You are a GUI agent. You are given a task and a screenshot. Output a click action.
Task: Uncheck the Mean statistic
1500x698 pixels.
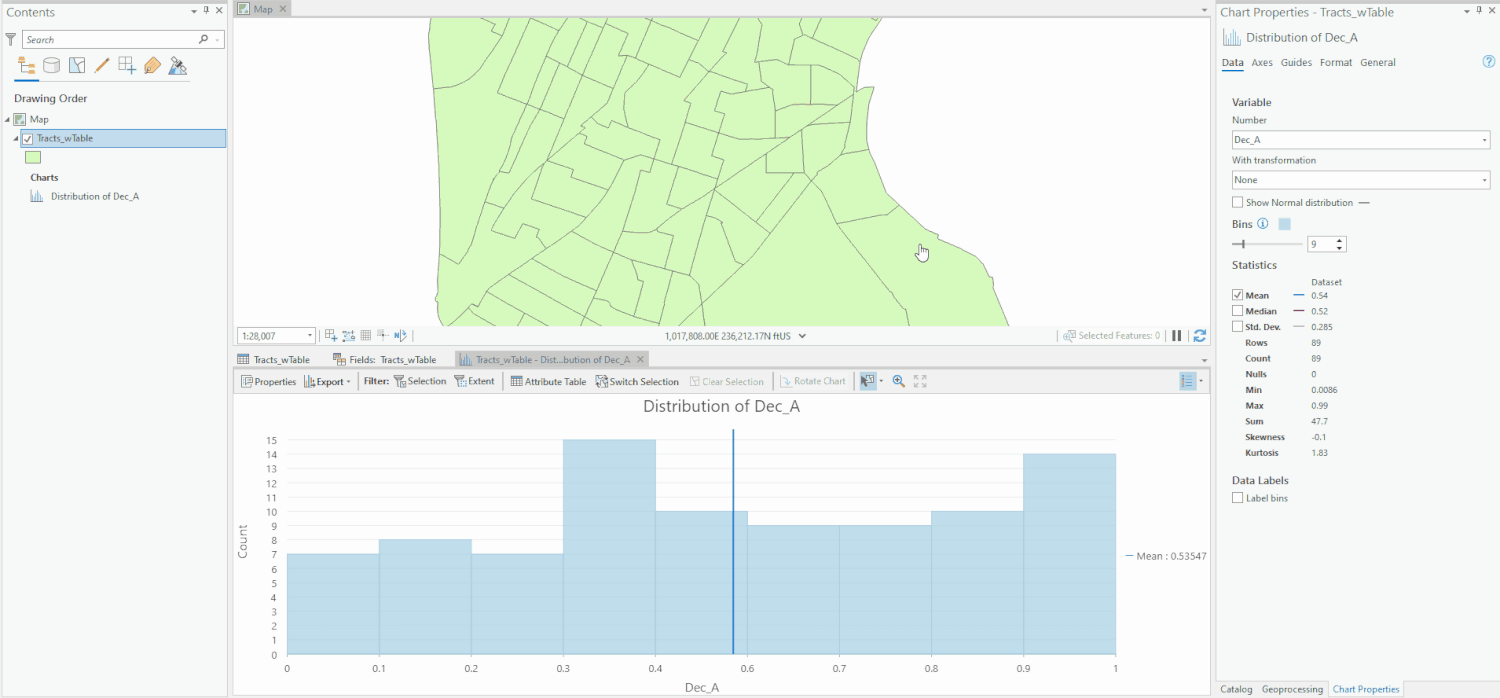(x=1238, y=295)
